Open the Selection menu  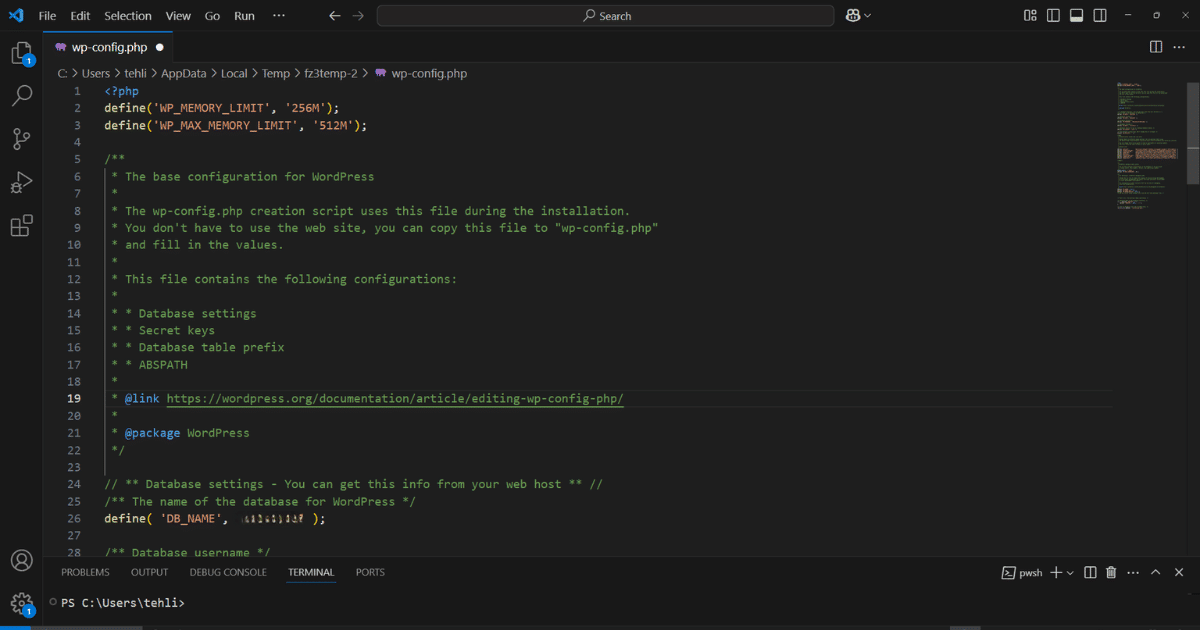pos(128,16)
